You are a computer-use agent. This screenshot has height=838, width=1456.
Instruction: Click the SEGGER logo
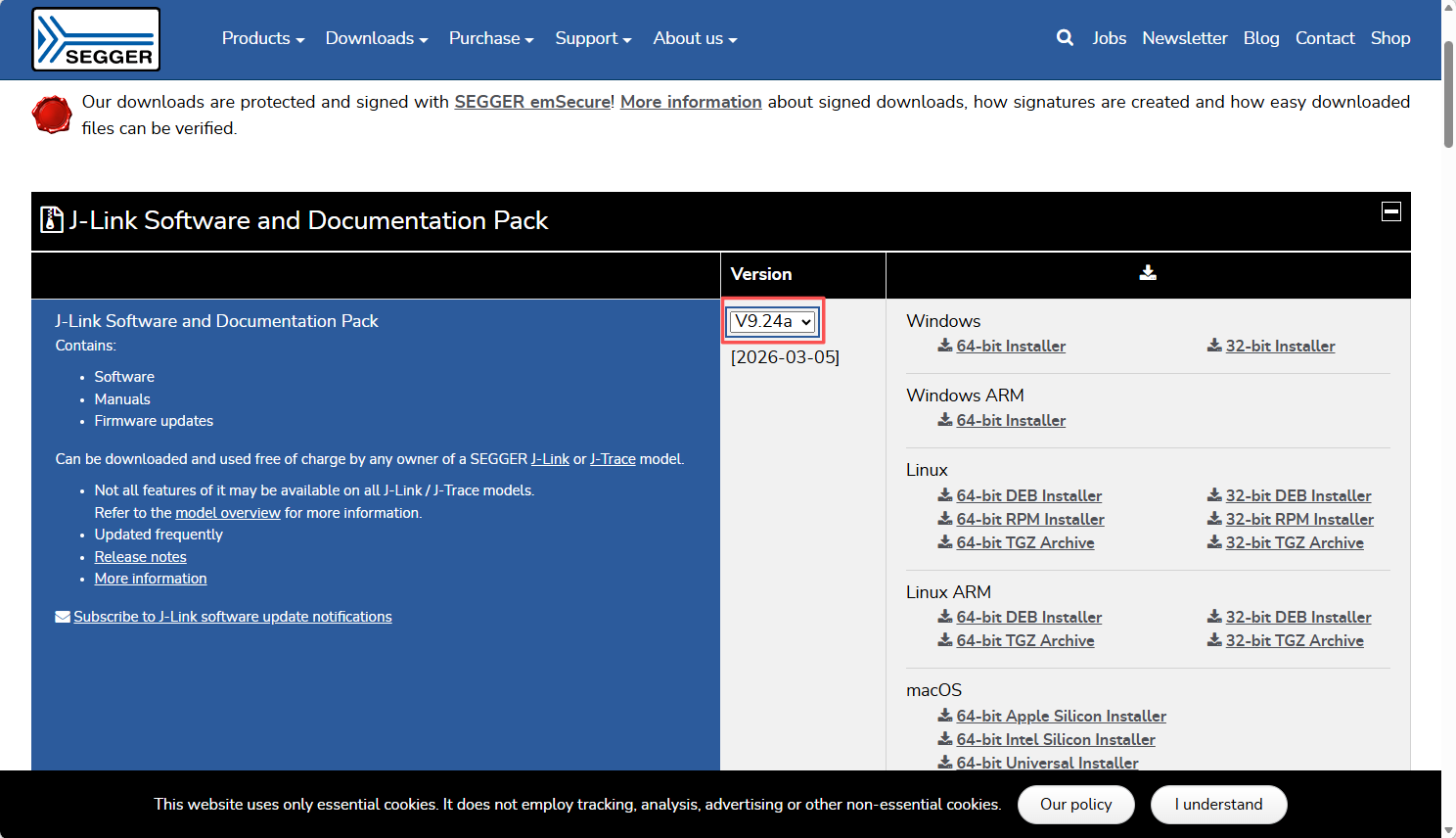tap(96, 39)
